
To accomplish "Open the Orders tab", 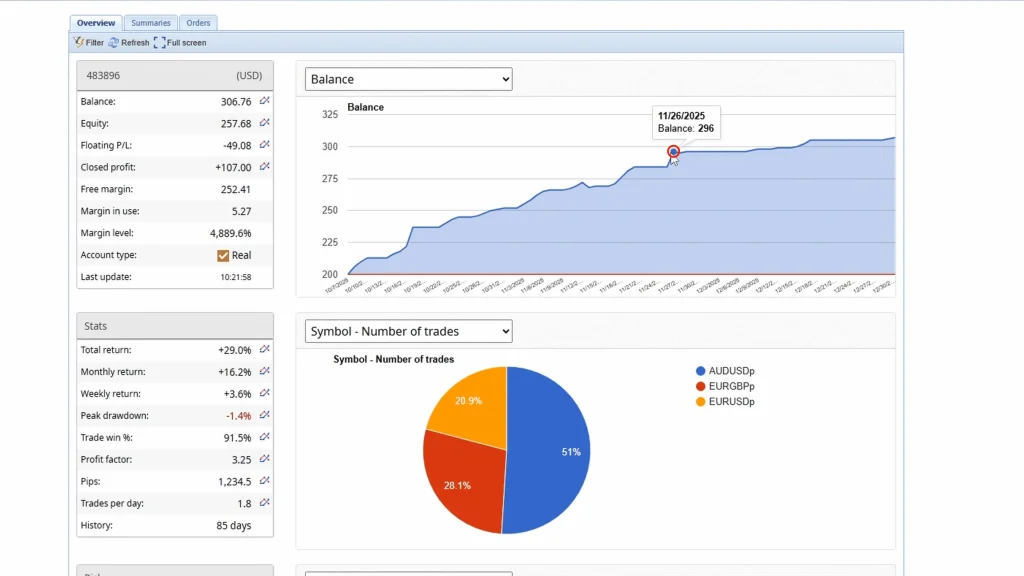I will tap(199, 23).
